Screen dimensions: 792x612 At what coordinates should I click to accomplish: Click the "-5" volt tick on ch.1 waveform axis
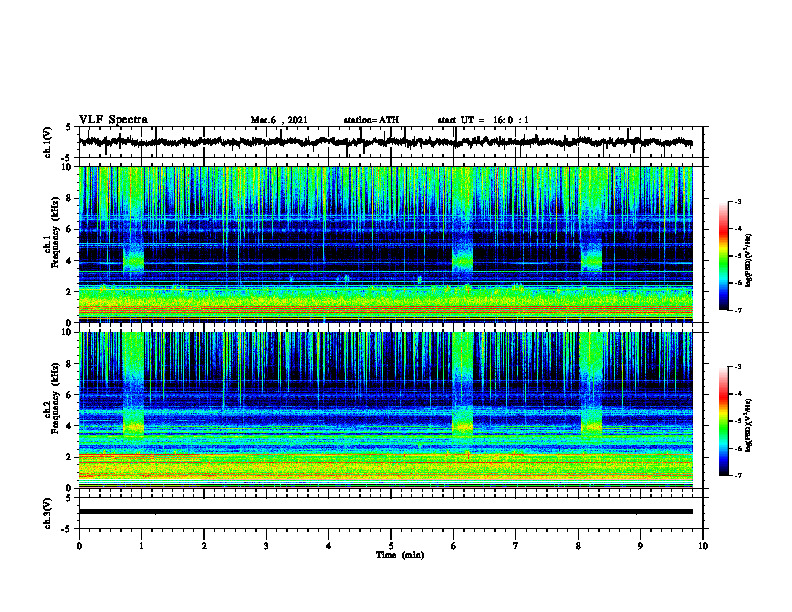pyautogui.click(x=67, y=159)
